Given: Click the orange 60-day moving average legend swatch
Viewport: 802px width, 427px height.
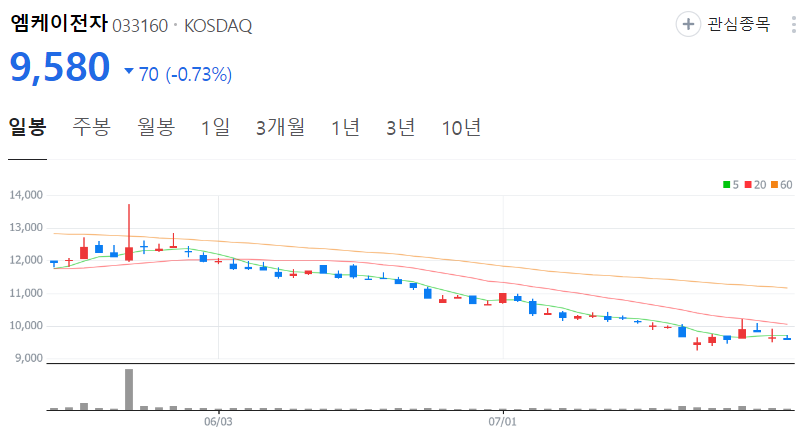Looking at the screenshot, I should coord(774,185).
